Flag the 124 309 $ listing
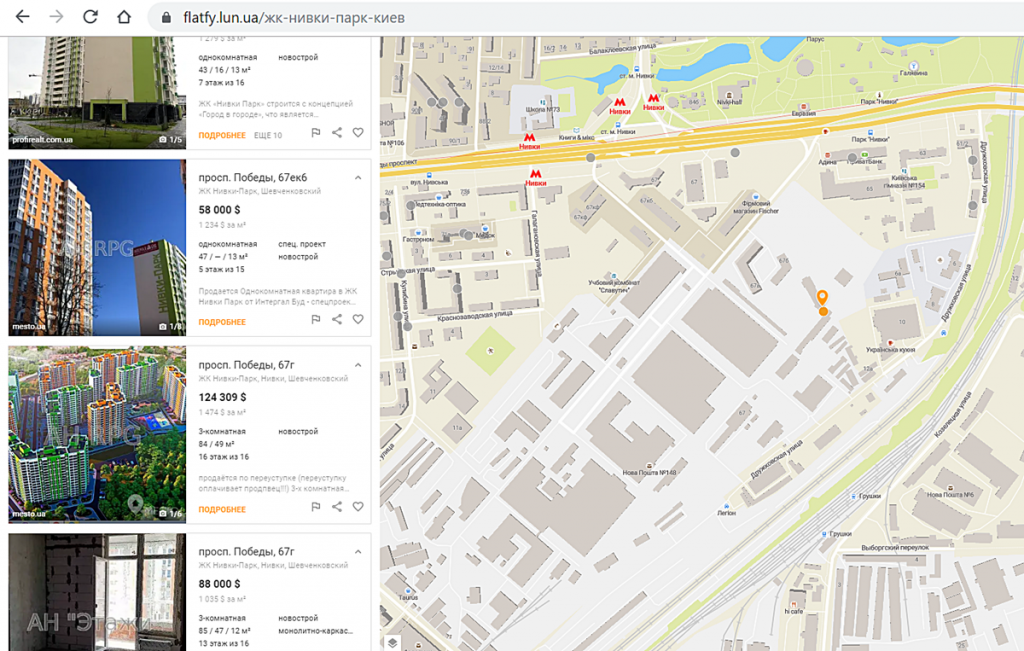Screen dimensions: 1024x651 pyautogui.click(x=315, y=507)
